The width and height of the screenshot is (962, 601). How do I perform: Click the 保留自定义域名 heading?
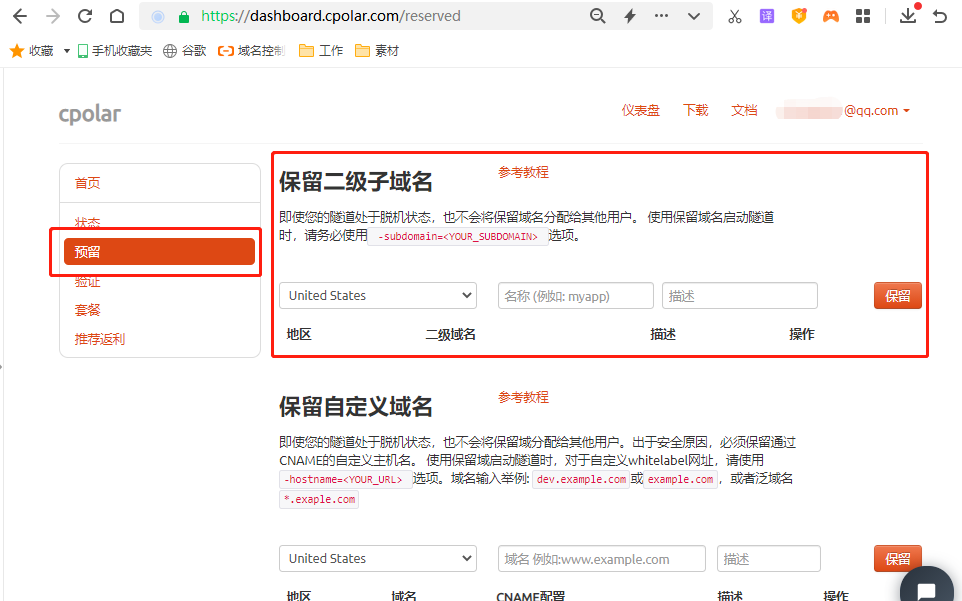click(x=356, y=407)
